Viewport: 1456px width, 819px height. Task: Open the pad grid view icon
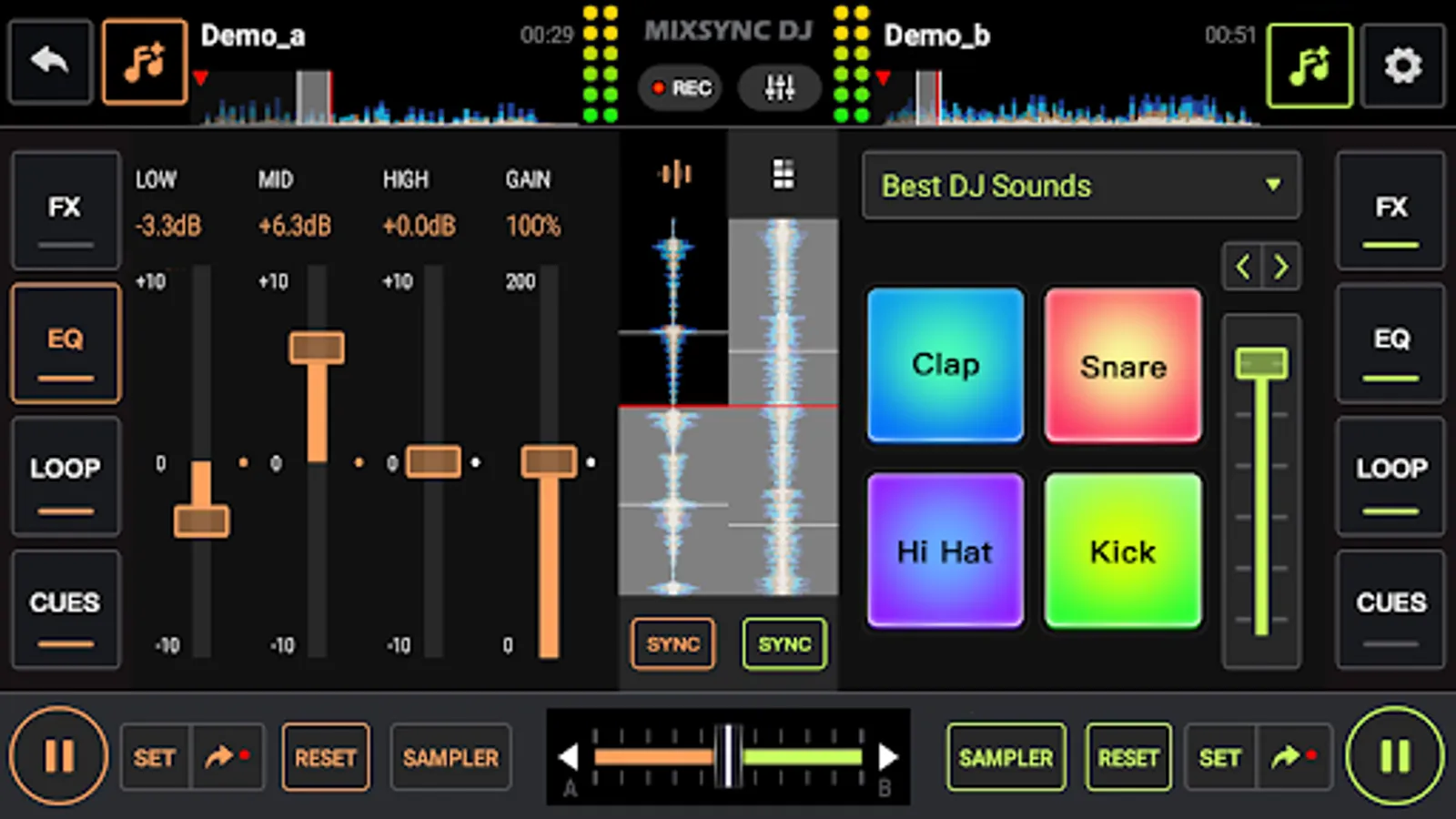coord(783,173)
